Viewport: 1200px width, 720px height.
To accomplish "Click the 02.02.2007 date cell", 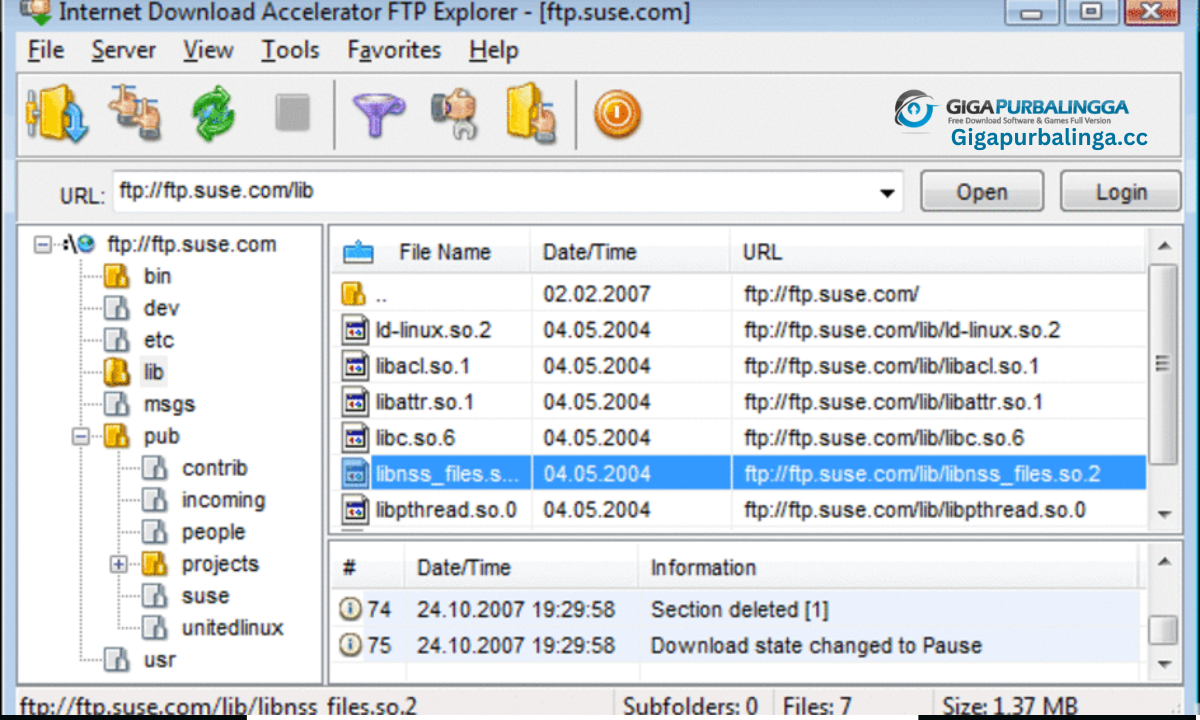I will [597, 294].
